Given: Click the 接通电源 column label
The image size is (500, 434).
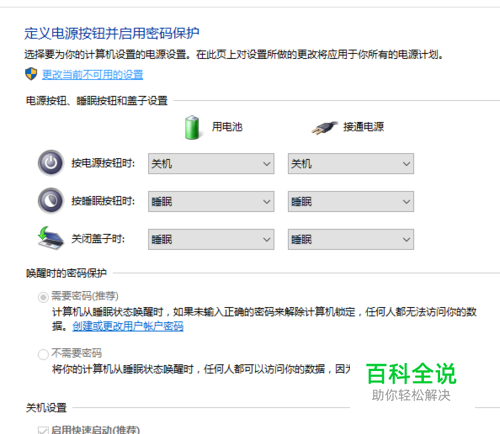Looking at the screenshot, I should [x=364, y=127].
